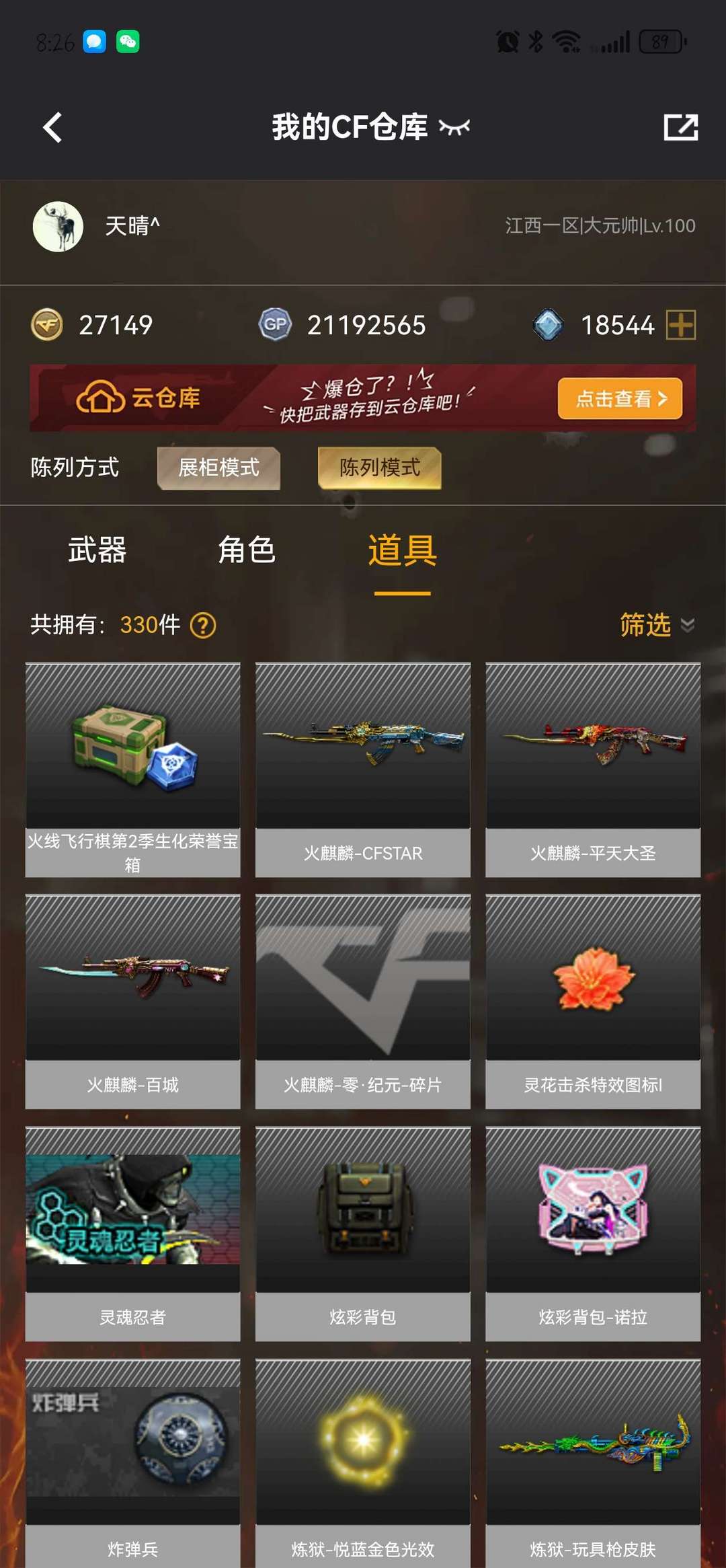
Task: Select the 火麒麟-CFSTAR item thumbnail
Action: pyautogui.click(x=363, y=745)
